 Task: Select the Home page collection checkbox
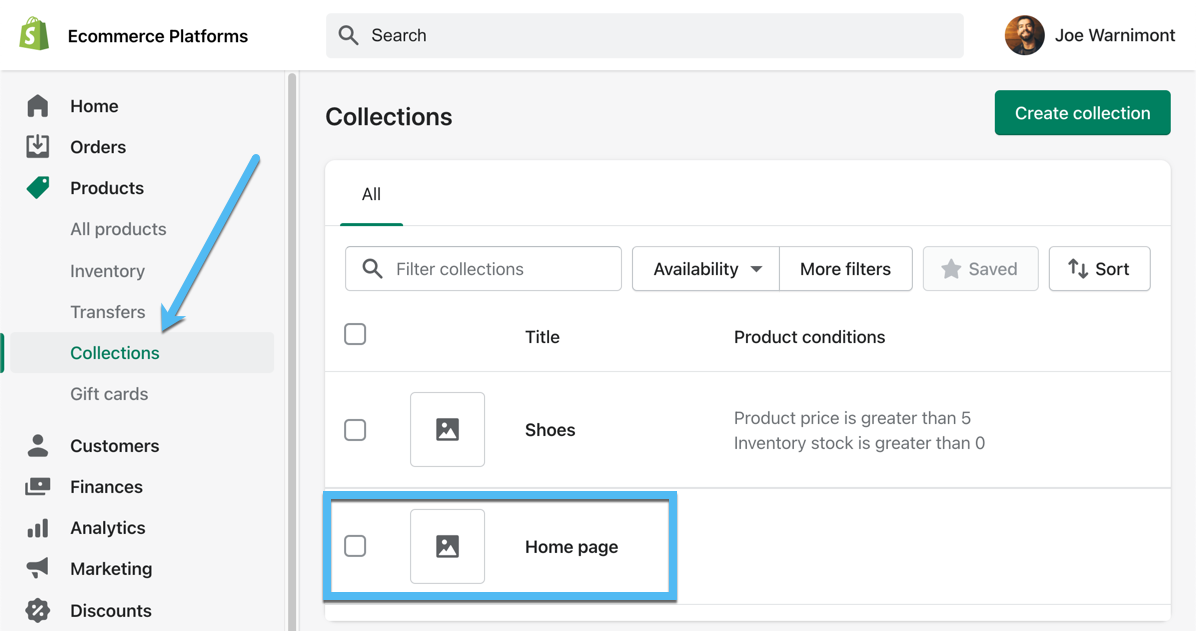pyautogui.click(x=355, y=546)
